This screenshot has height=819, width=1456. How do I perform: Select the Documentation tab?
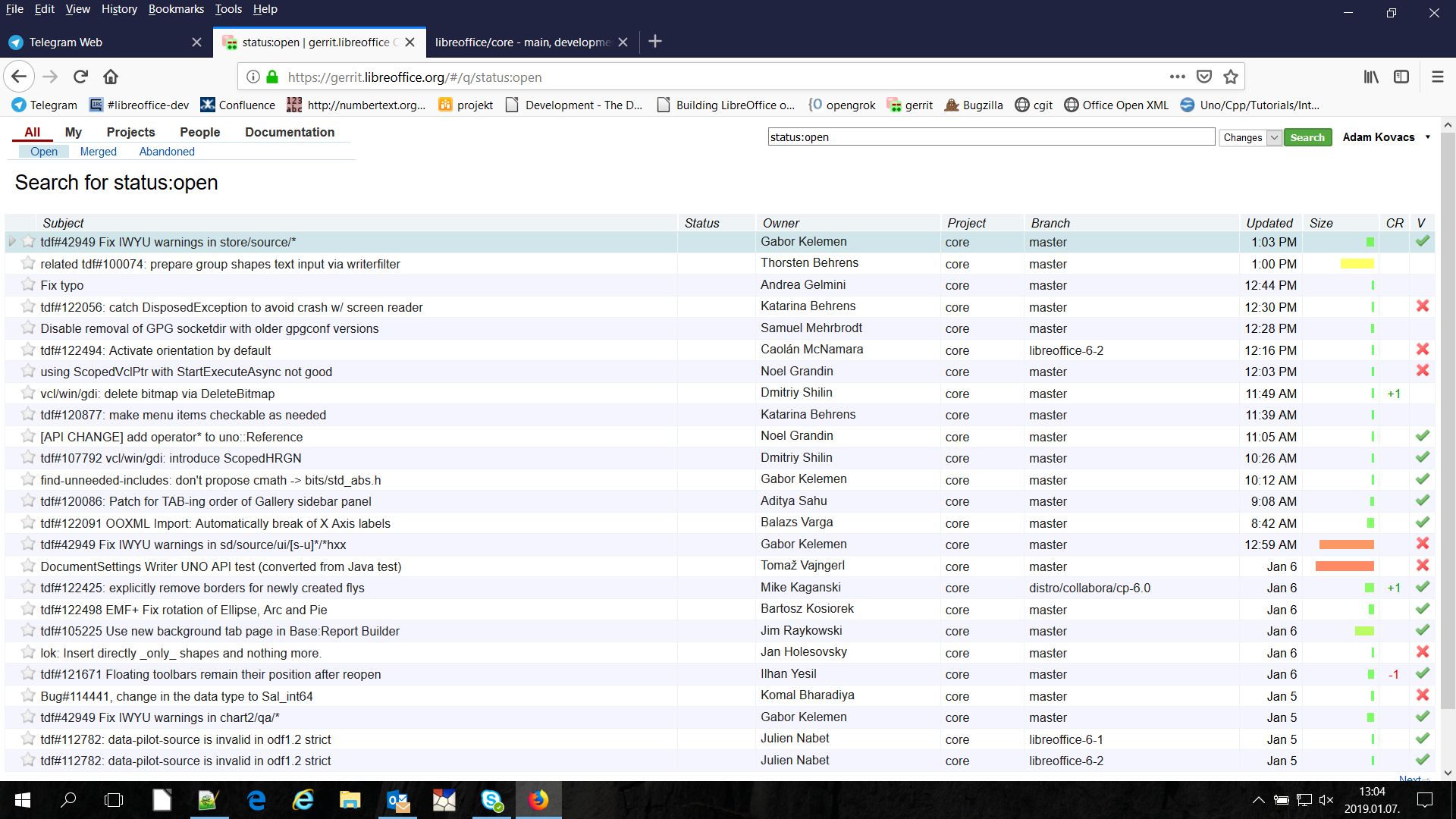coord(290,132)
